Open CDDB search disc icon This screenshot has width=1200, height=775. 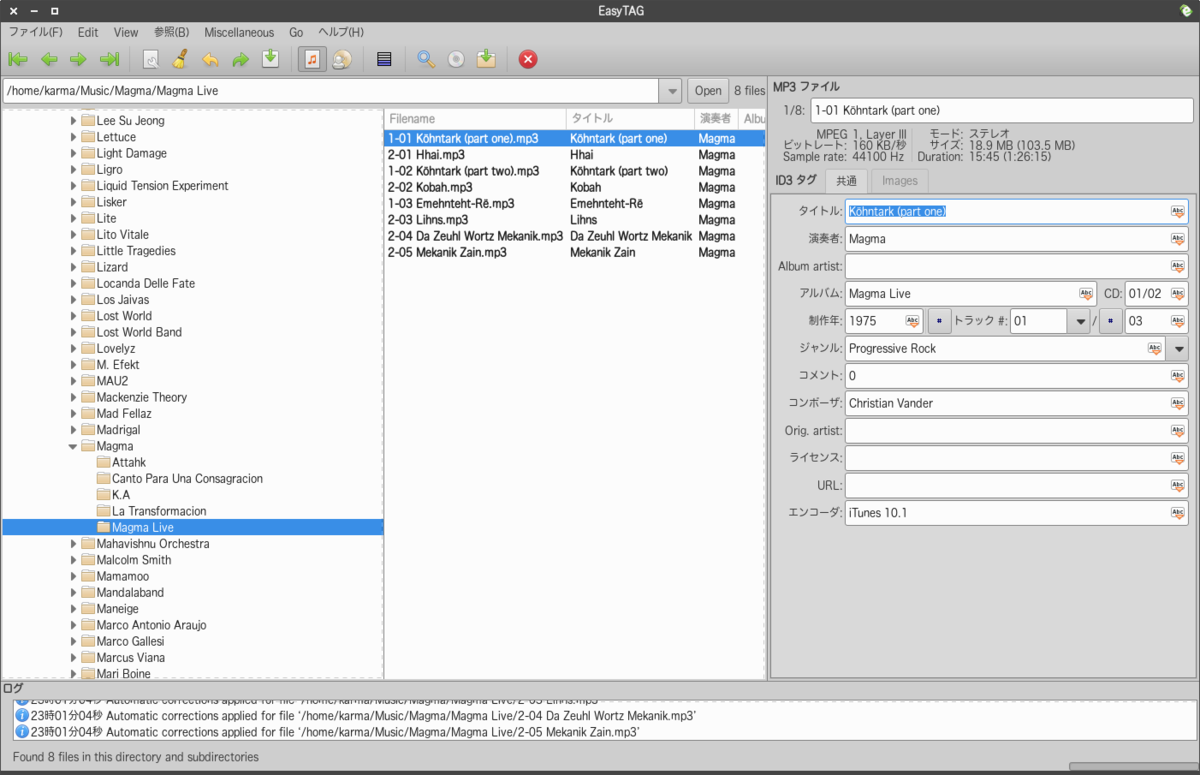[x=456, y=59]
